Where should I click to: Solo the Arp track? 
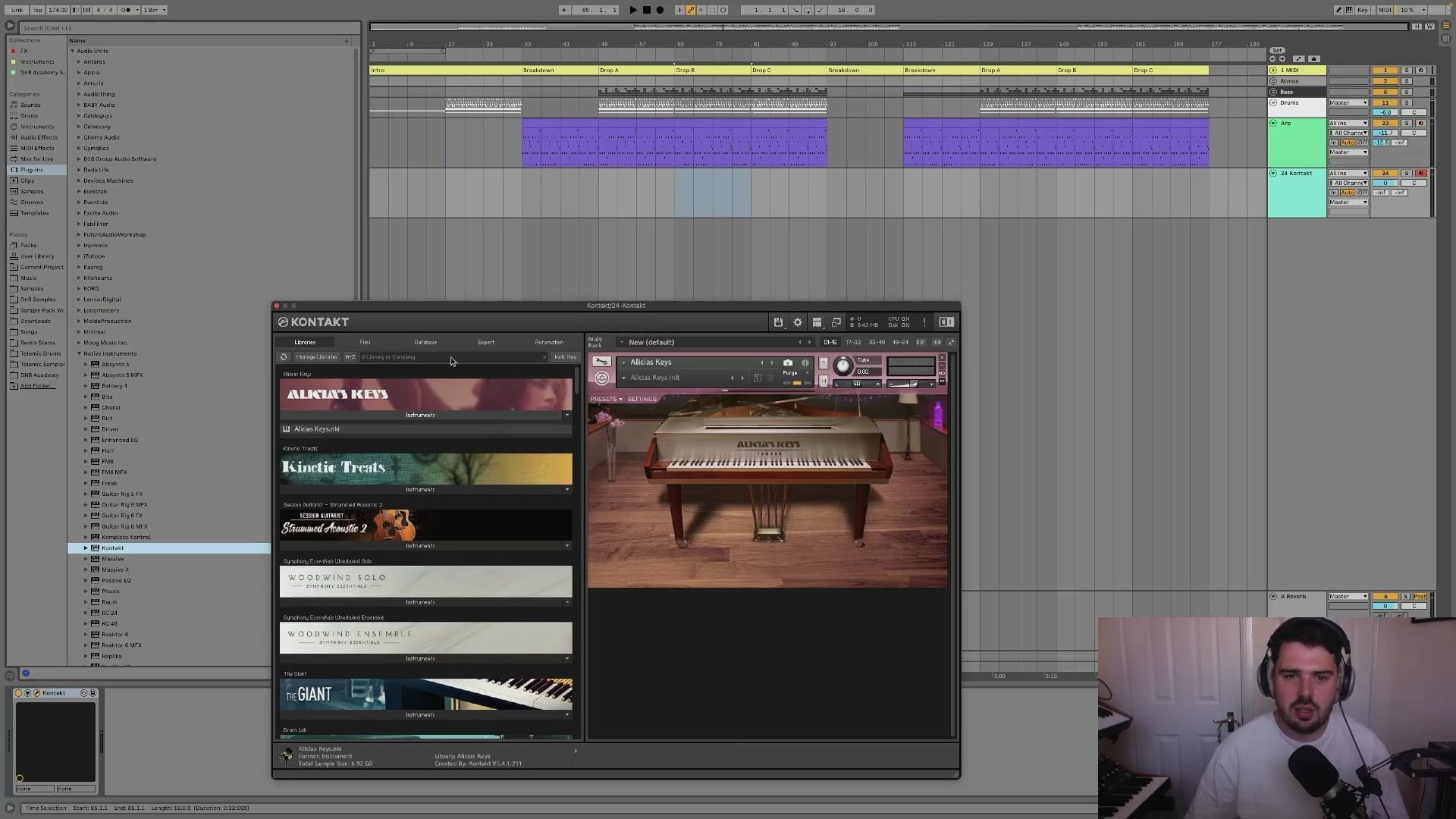pos(1406,123)
